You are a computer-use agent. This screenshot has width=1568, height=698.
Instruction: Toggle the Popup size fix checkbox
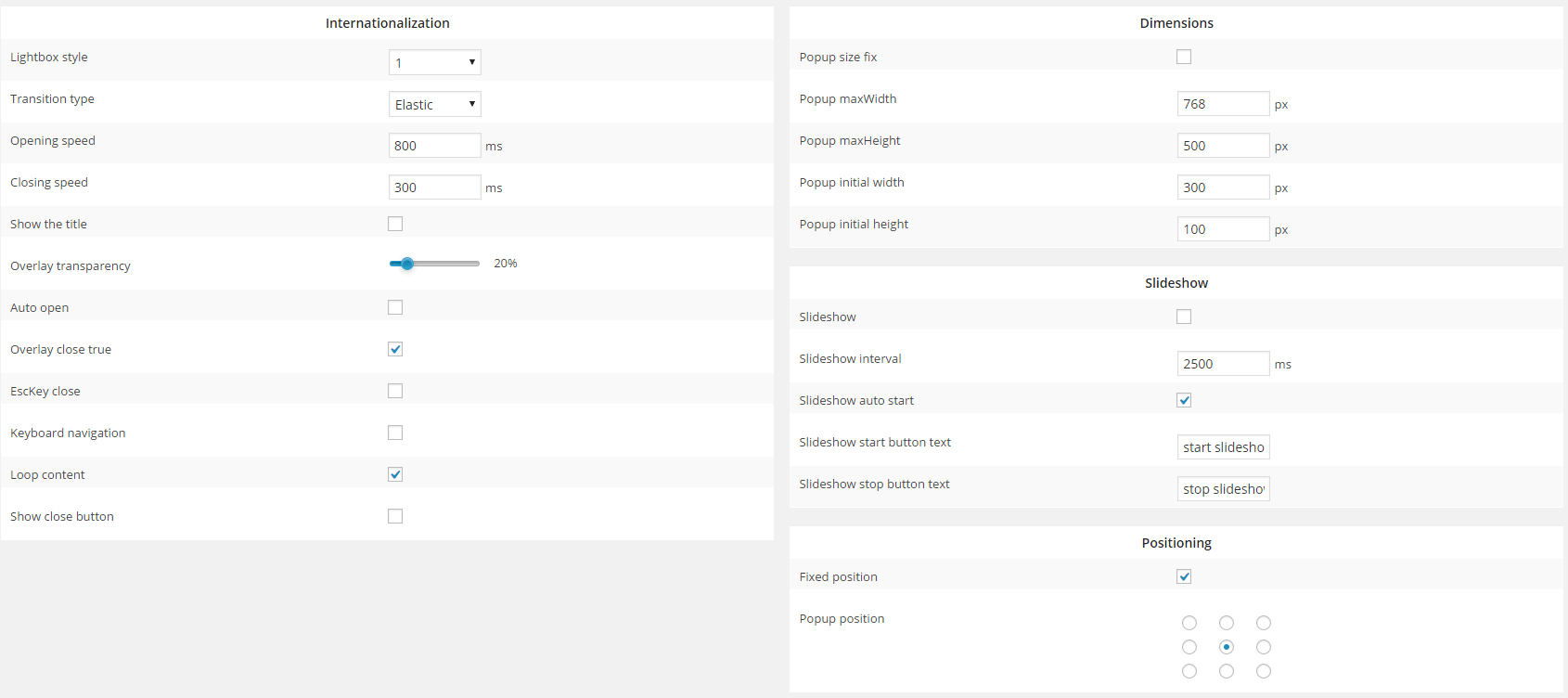click(1184, 57)
